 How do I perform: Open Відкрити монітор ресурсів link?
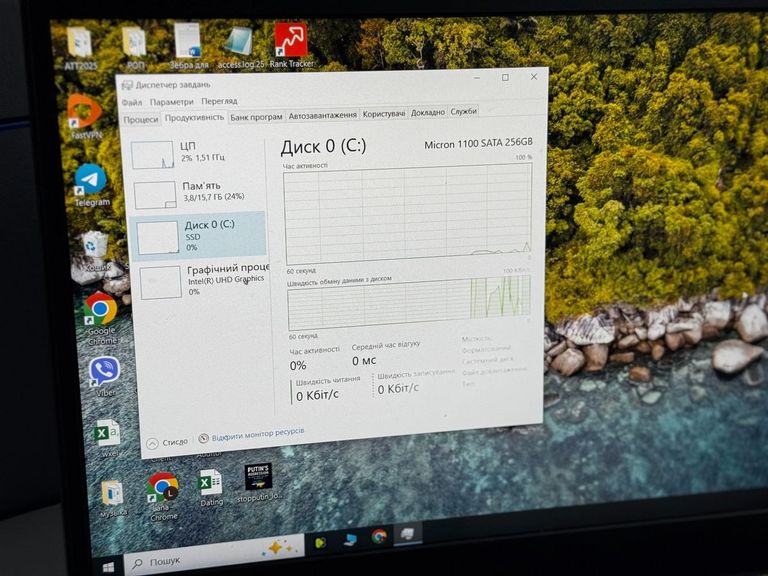(x=258, y=434)
